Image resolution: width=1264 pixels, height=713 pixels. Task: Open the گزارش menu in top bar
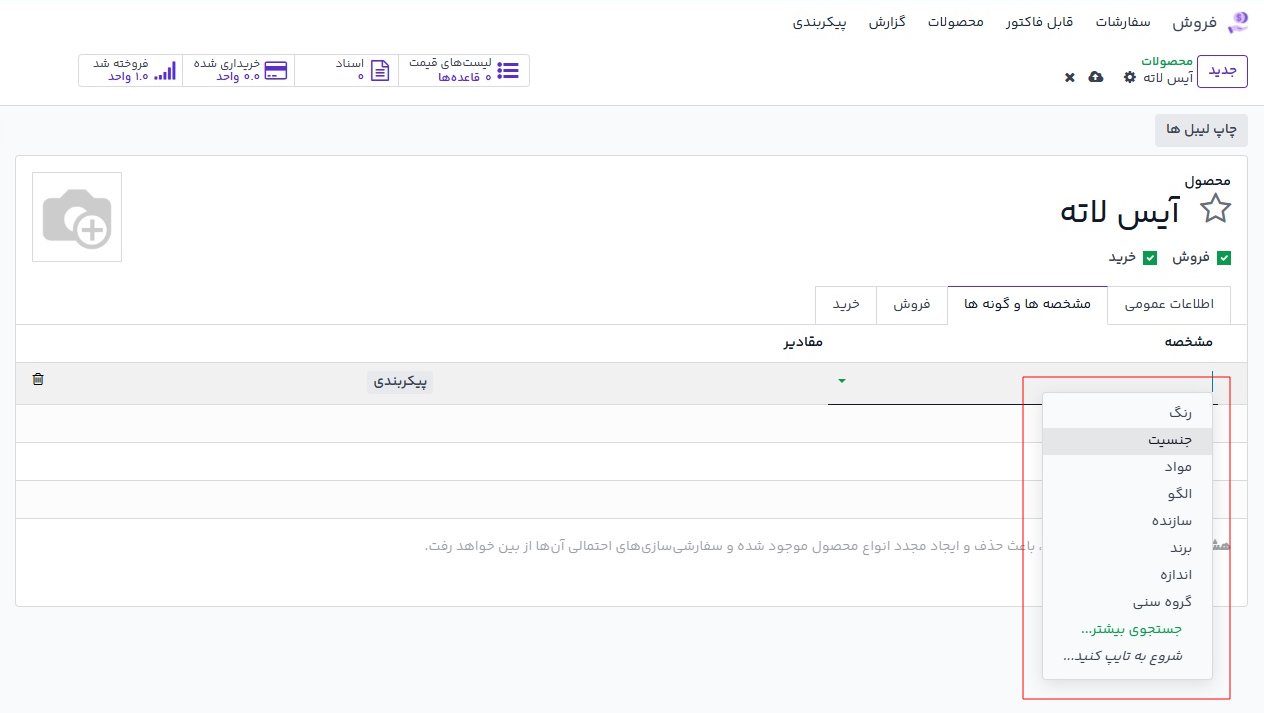click(x=887, y=22)
